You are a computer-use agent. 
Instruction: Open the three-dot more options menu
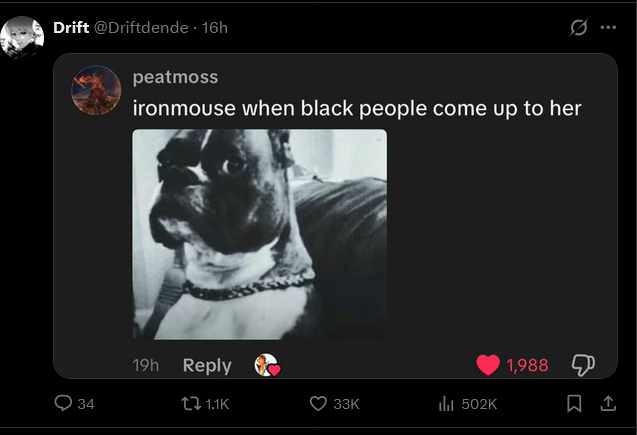[608, 28]
